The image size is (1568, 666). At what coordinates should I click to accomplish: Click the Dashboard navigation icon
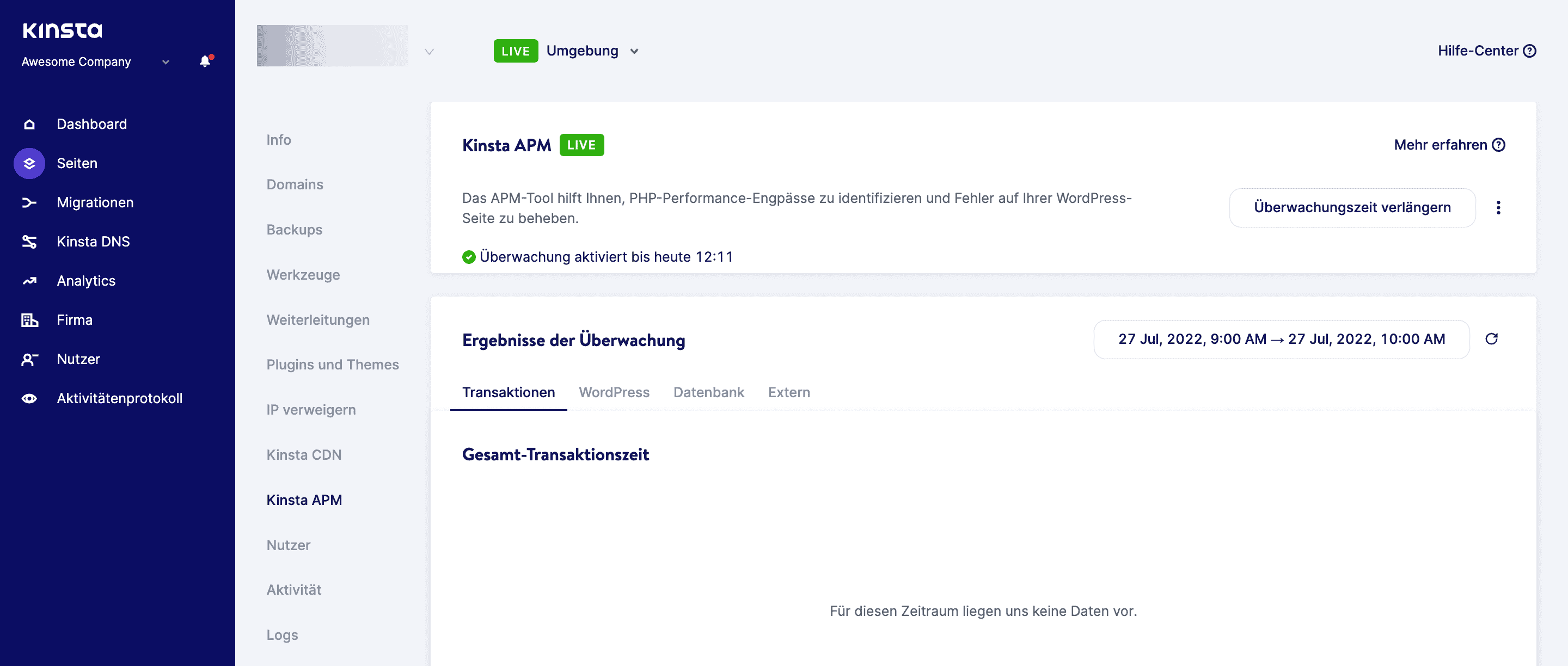click(x=29, y=123)
